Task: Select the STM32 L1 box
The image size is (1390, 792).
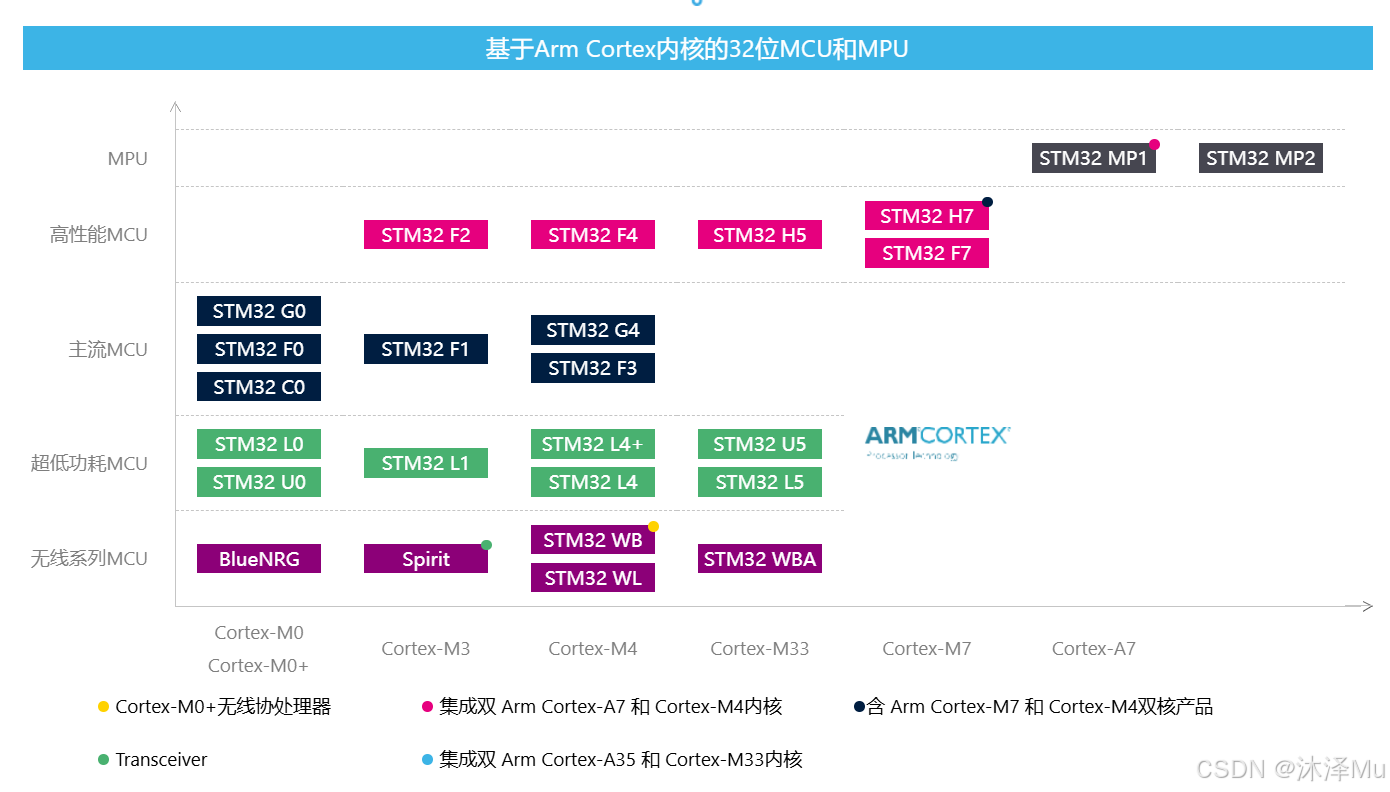Action: (x=426, y=463)
